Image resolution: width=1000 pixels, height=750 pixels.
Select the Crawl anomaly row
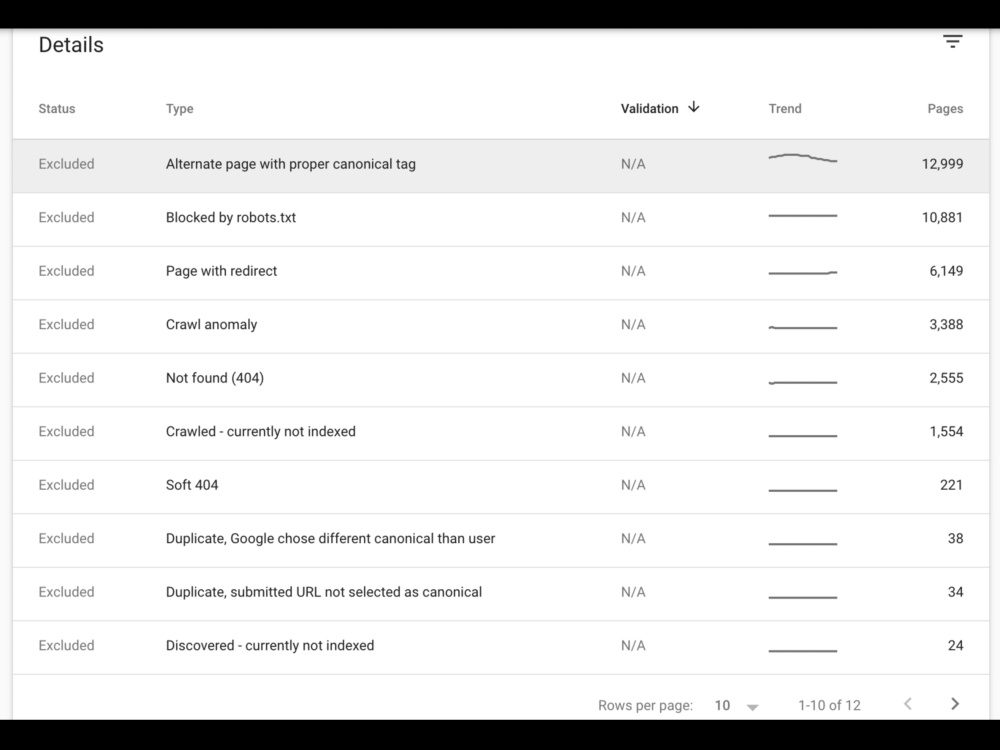501,327
